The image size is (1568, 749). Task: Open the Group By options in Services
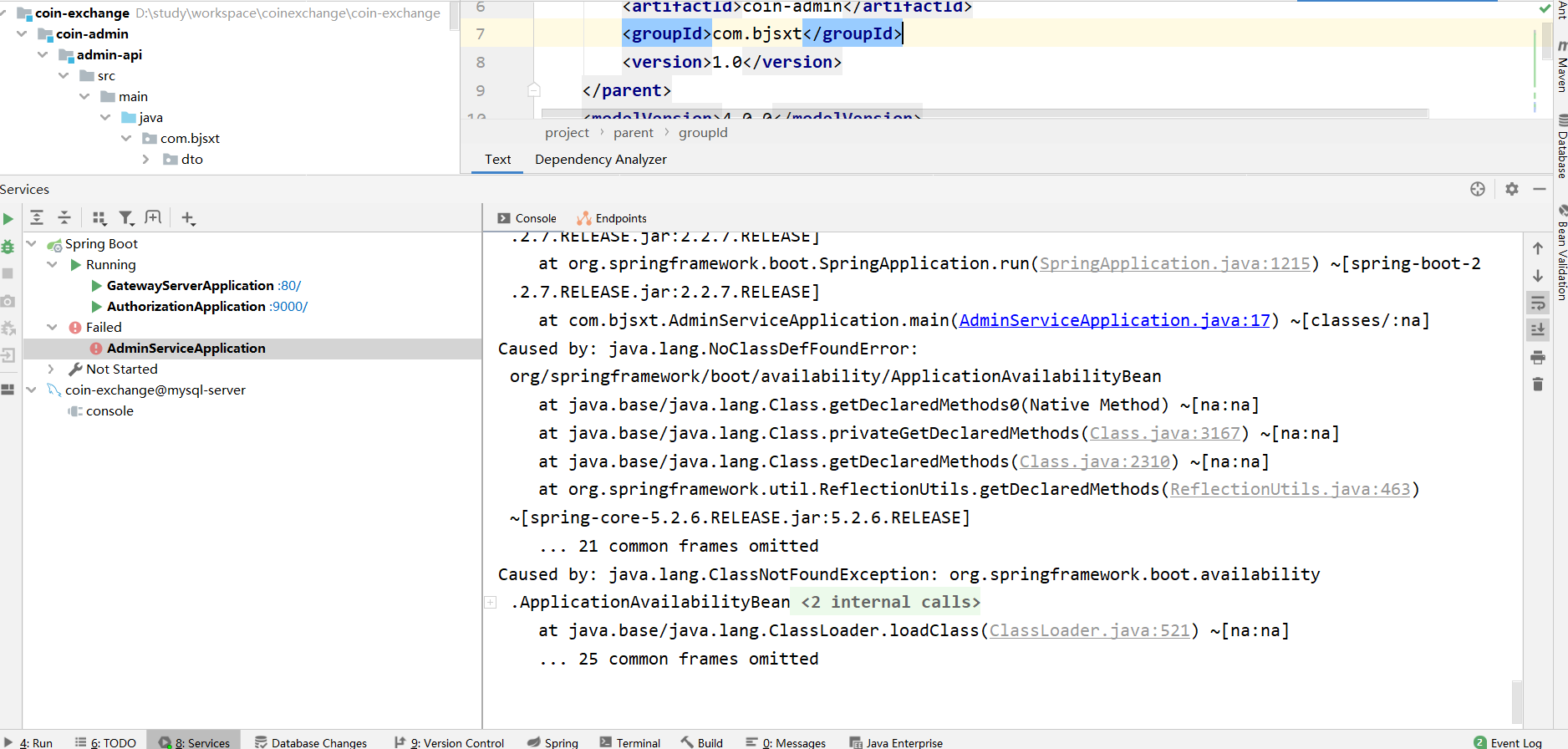(x=99, y=218)
